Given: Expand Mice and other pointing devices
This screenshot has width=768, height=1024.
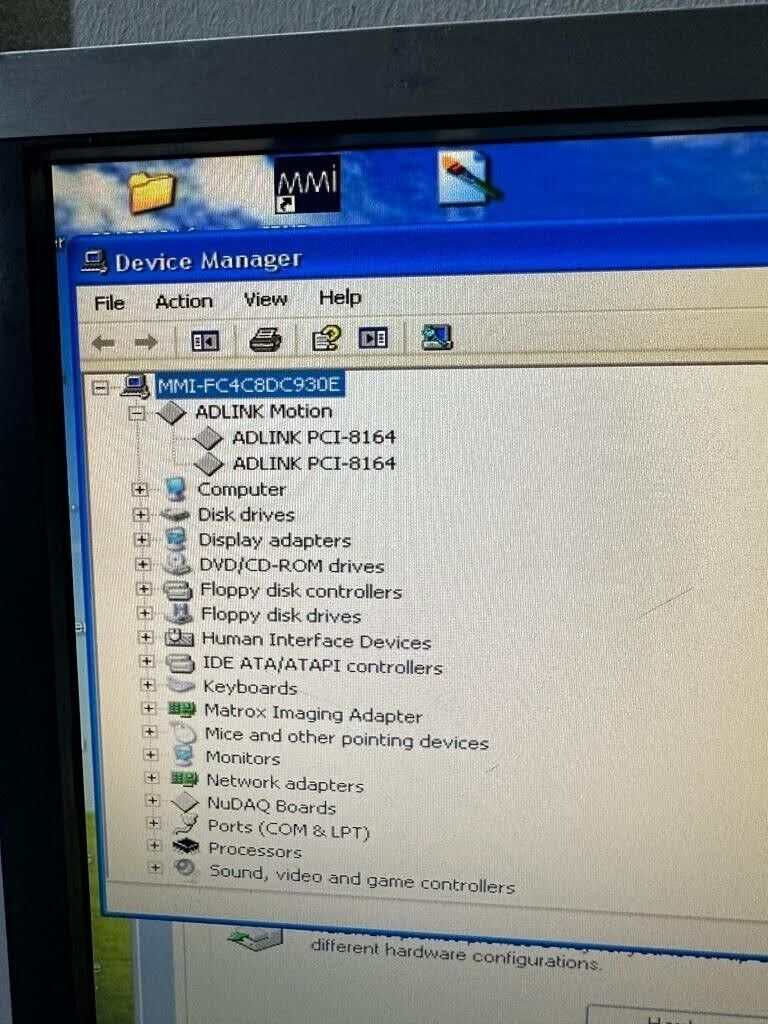Looking at the screenshot, I should (150, 731).
